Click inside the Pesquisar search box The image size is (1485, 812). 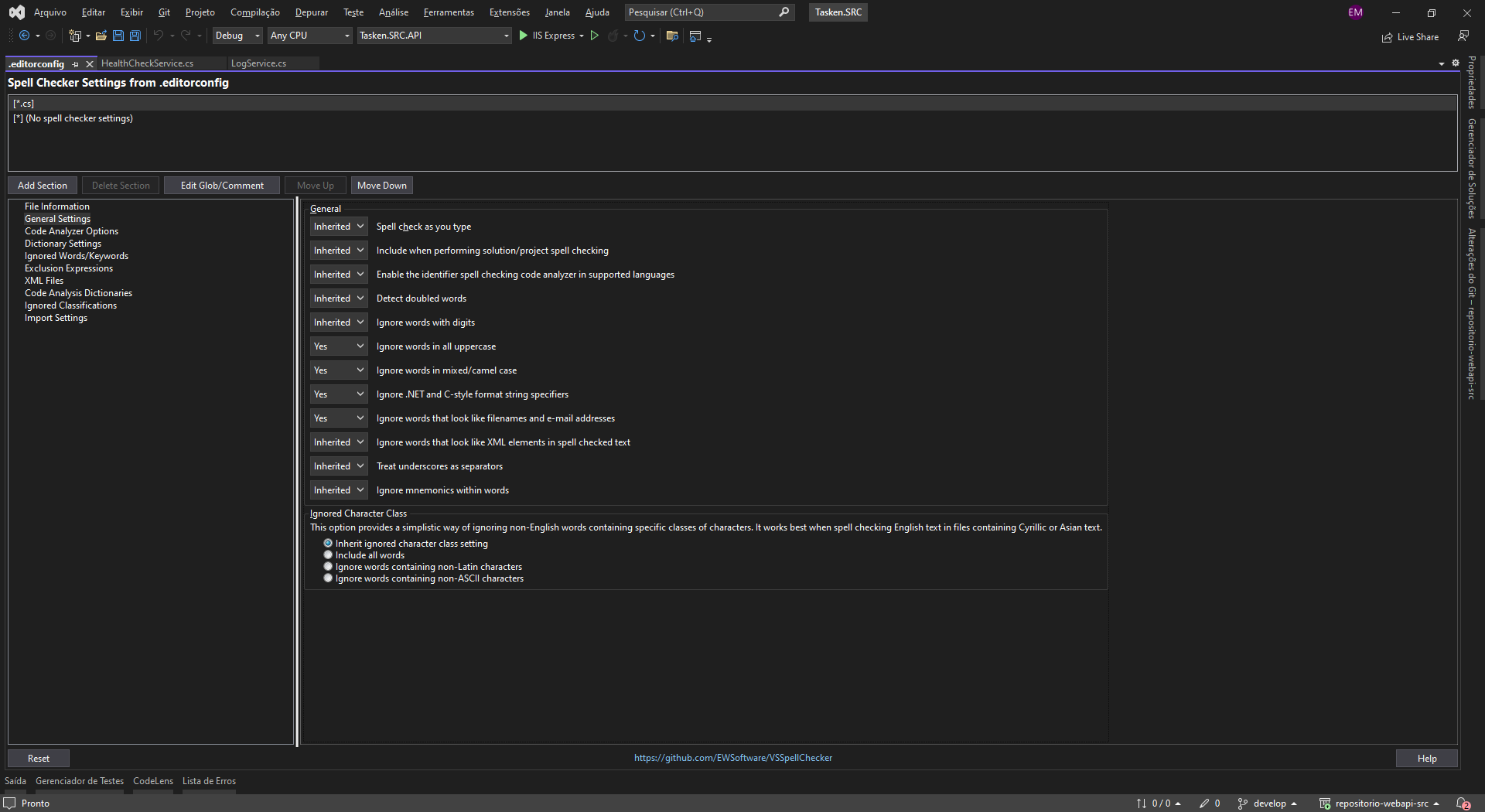pos(696,12)
